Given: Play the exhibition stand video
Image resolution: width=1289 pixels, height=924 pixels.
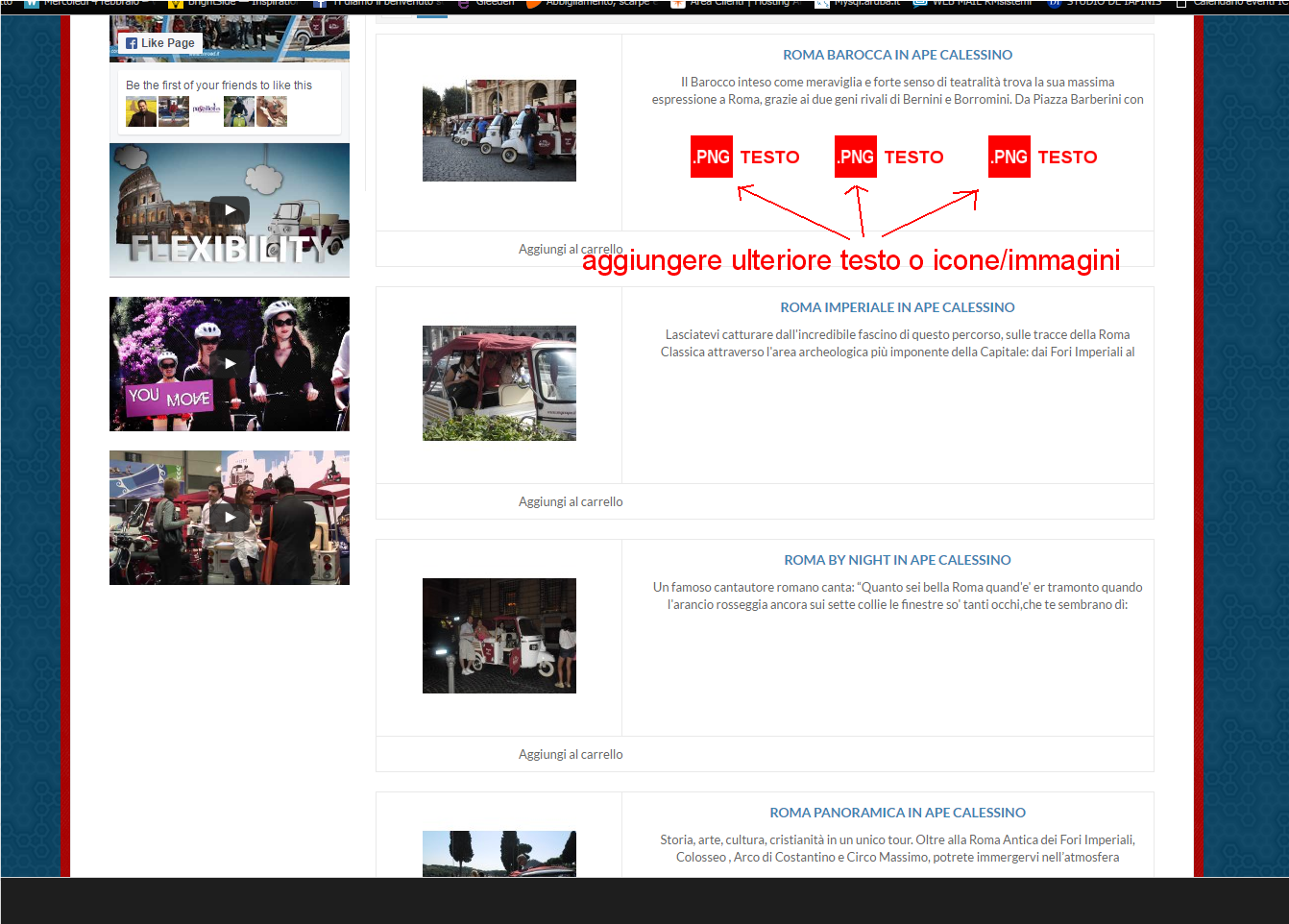Looking at the screenshot, I should tap(230, 518).
